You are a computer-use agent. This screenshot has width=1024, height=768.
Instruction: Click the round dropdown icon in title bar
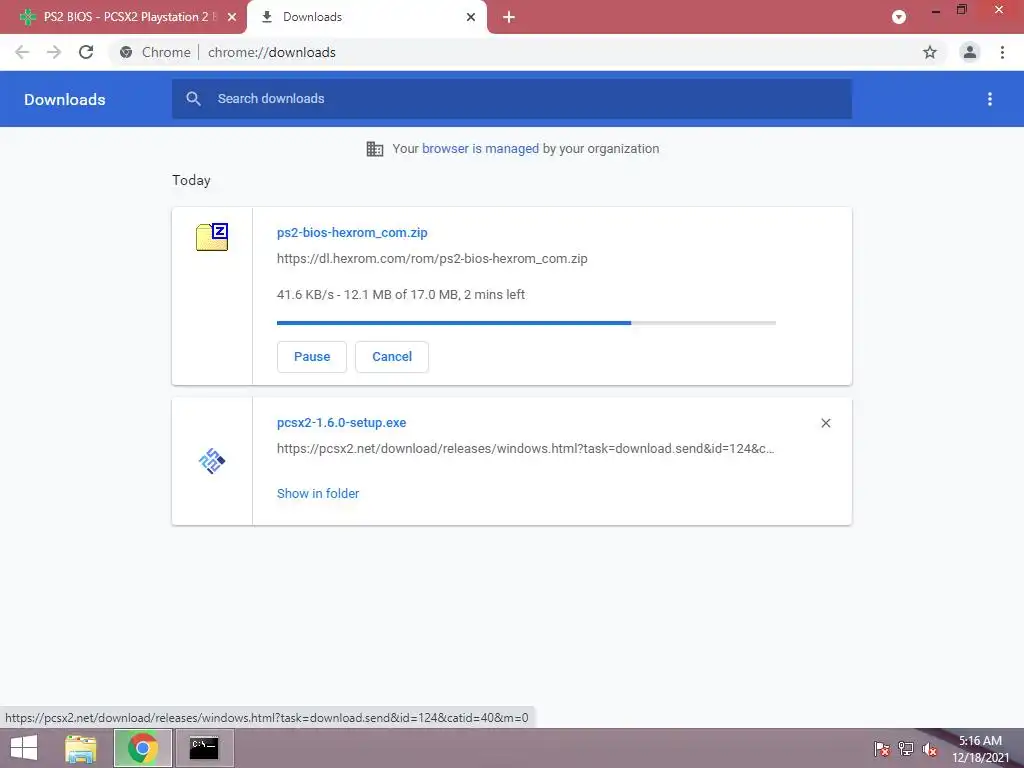point(899,17)
